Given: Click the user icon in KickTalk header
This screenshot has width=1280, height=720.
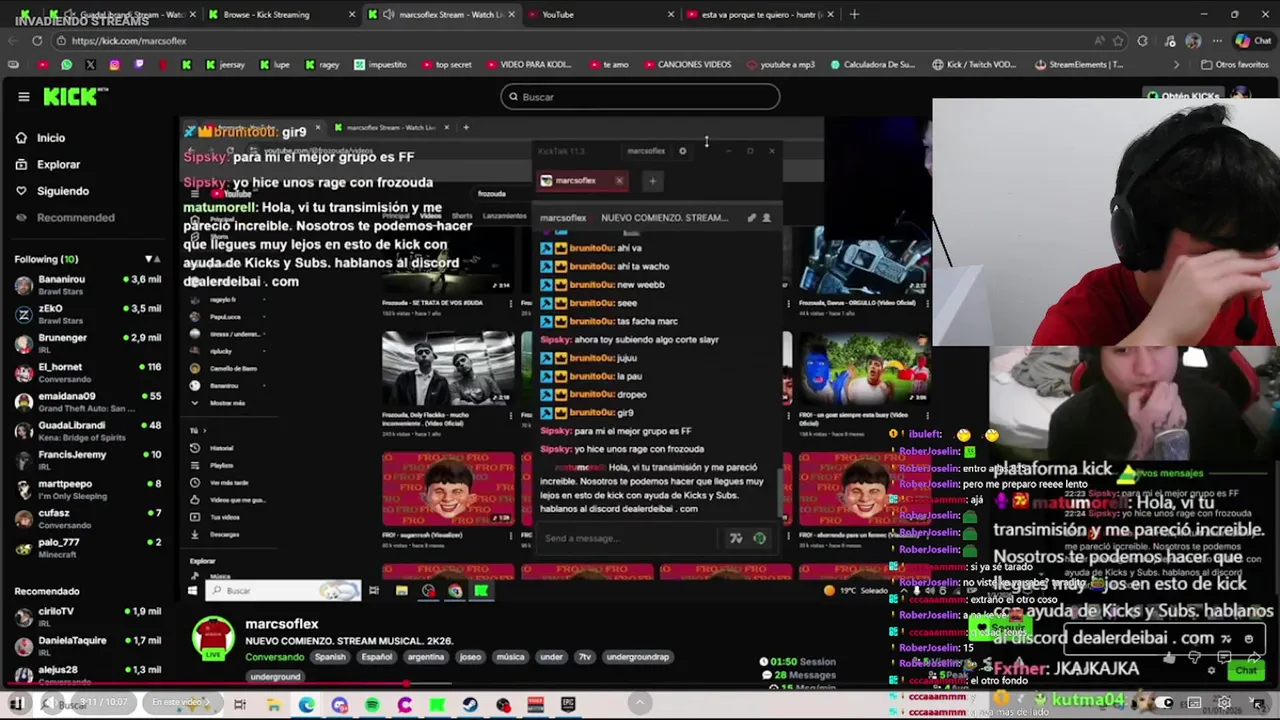Looking at the screenshot, I should 767,217.
